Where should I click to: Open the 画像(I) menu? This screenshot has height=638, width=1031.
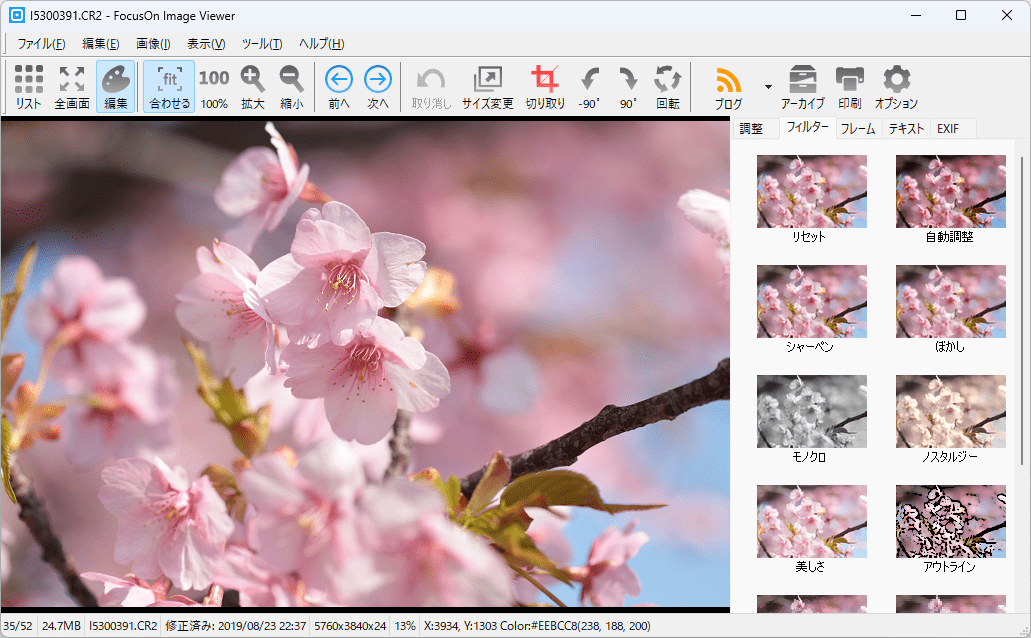153,44
